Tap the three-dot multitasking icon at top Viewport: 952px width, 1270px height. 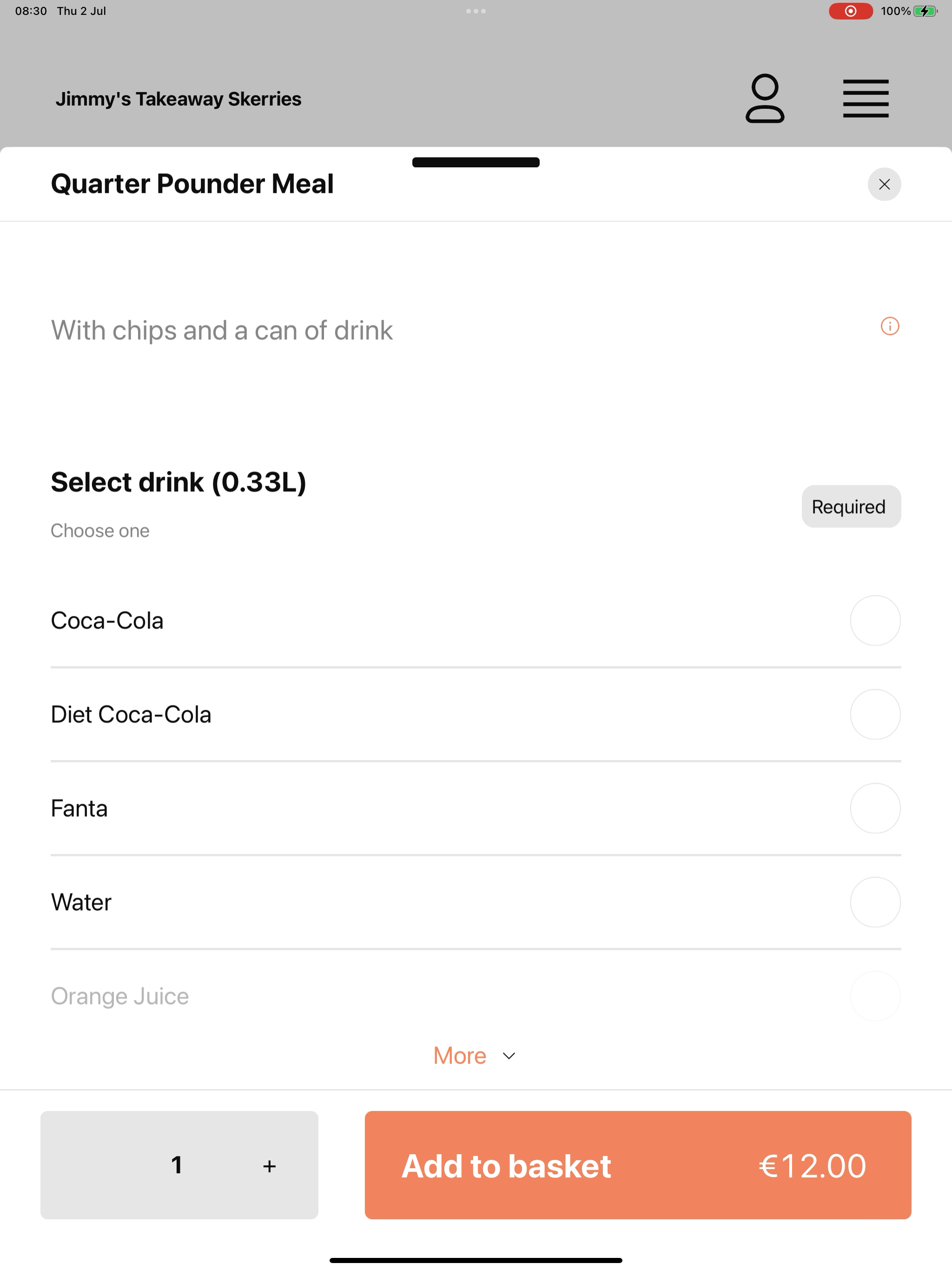click(476, 11)
